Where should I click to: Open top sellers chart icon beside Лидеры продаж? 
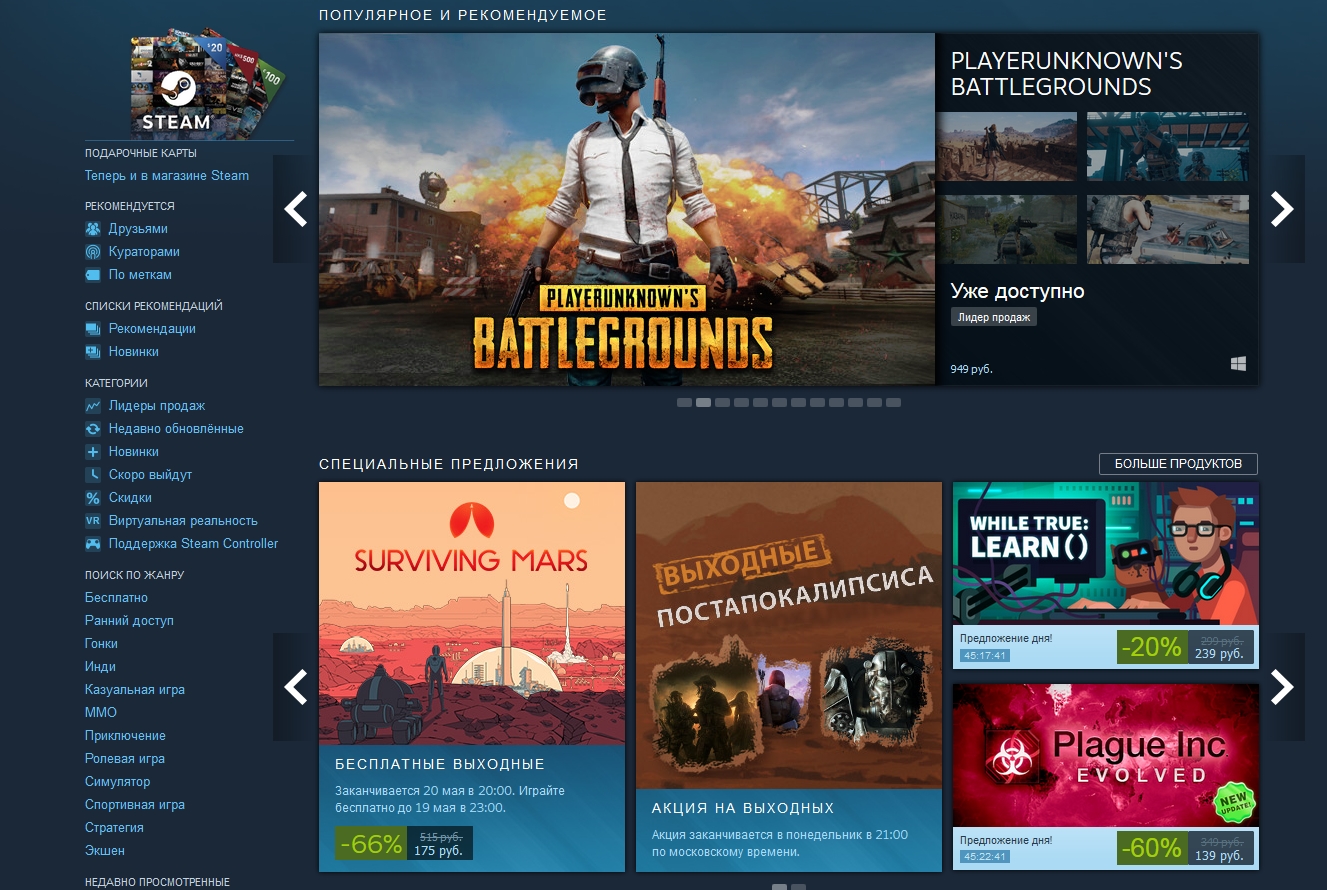93,406
